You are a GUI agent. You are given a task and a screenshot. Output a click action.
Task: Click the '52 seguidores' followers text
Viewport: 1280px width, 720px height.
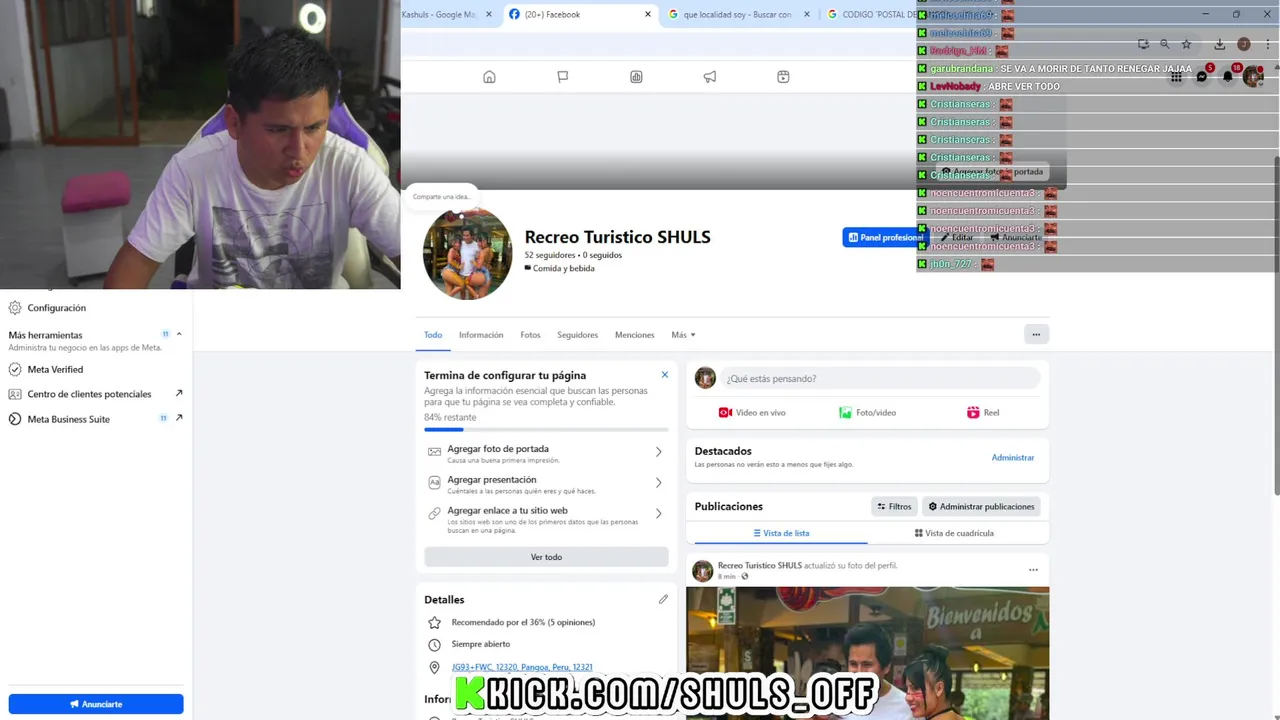pos(549,255)
